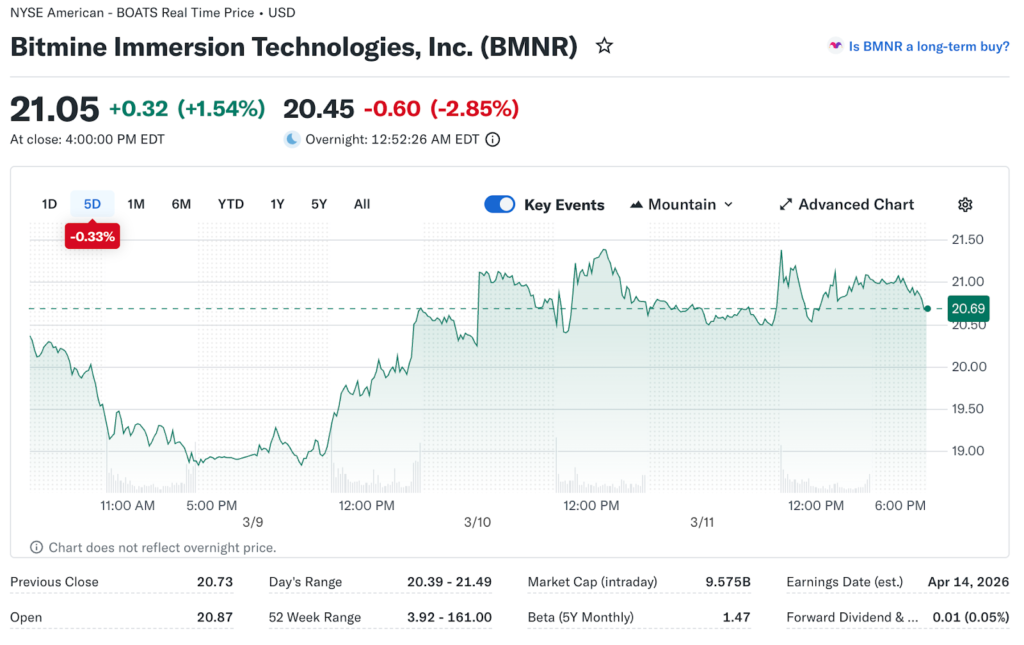Expand the Mountain chart style dropdown

pos(727,205)
